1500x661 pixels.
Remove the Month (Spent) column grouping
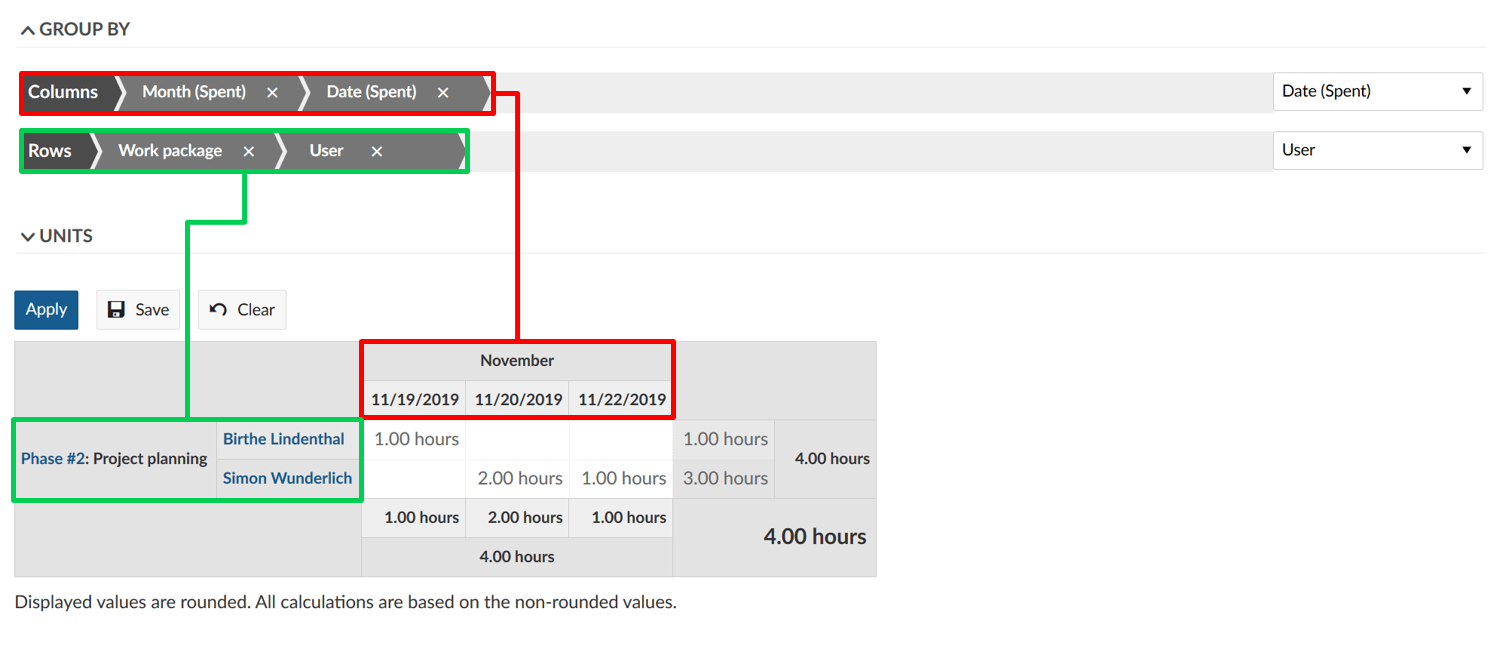(x=272, y=92)
